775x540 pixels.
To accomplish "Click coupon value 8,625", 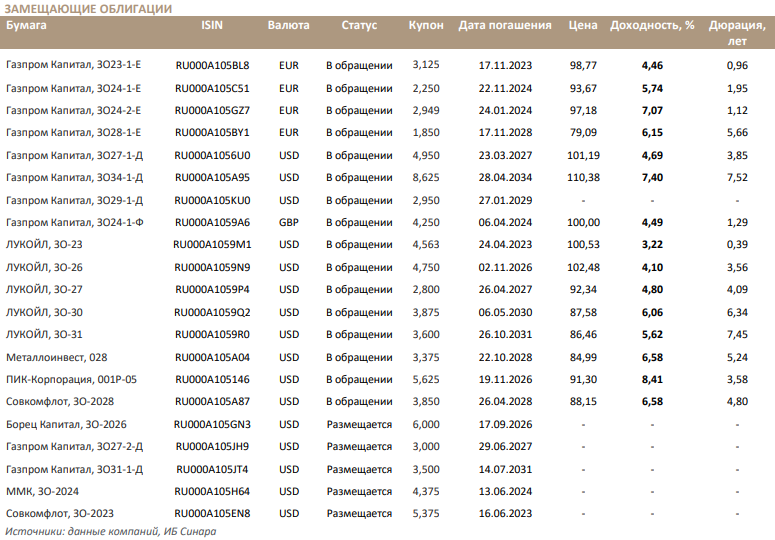I will (x=426, y=178).
